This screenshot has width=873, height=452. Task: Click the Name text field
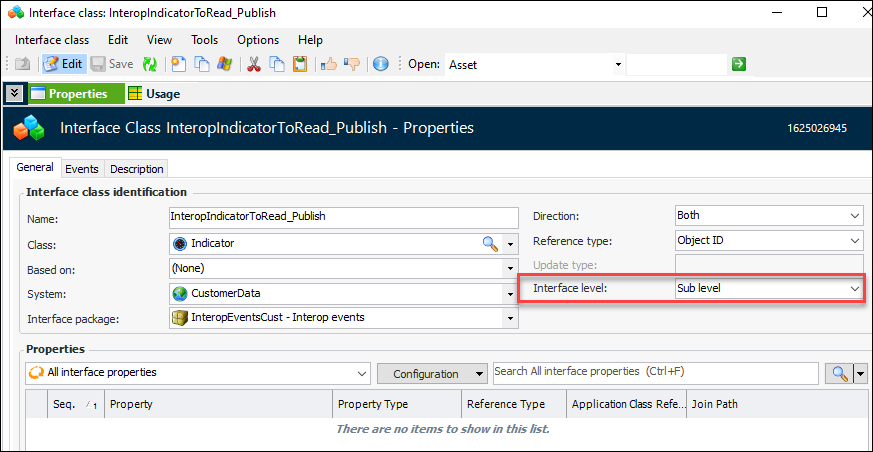344,217
